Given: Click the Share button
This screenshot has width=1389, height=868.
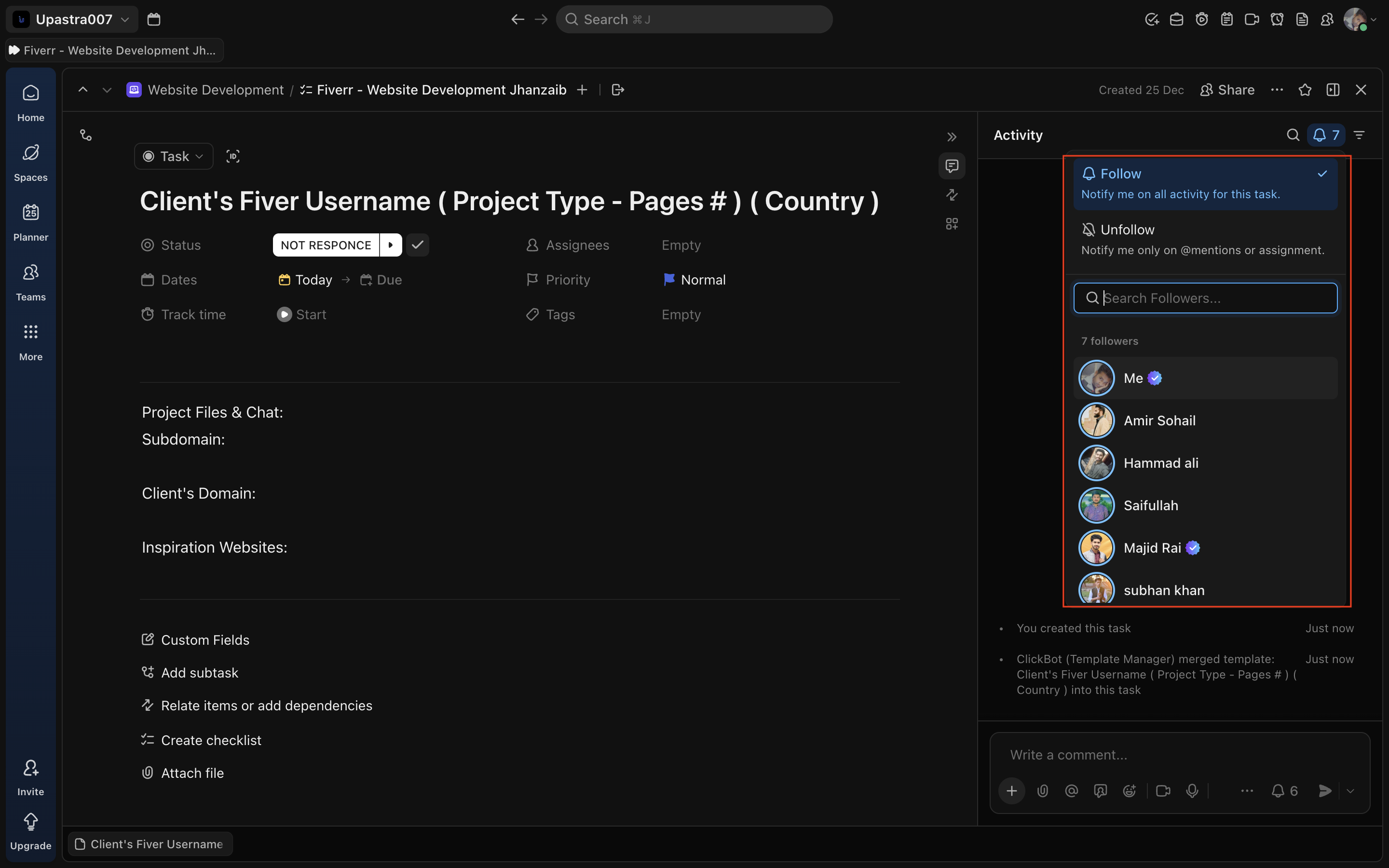Looking at the screenshot, I should (1227, 90).
